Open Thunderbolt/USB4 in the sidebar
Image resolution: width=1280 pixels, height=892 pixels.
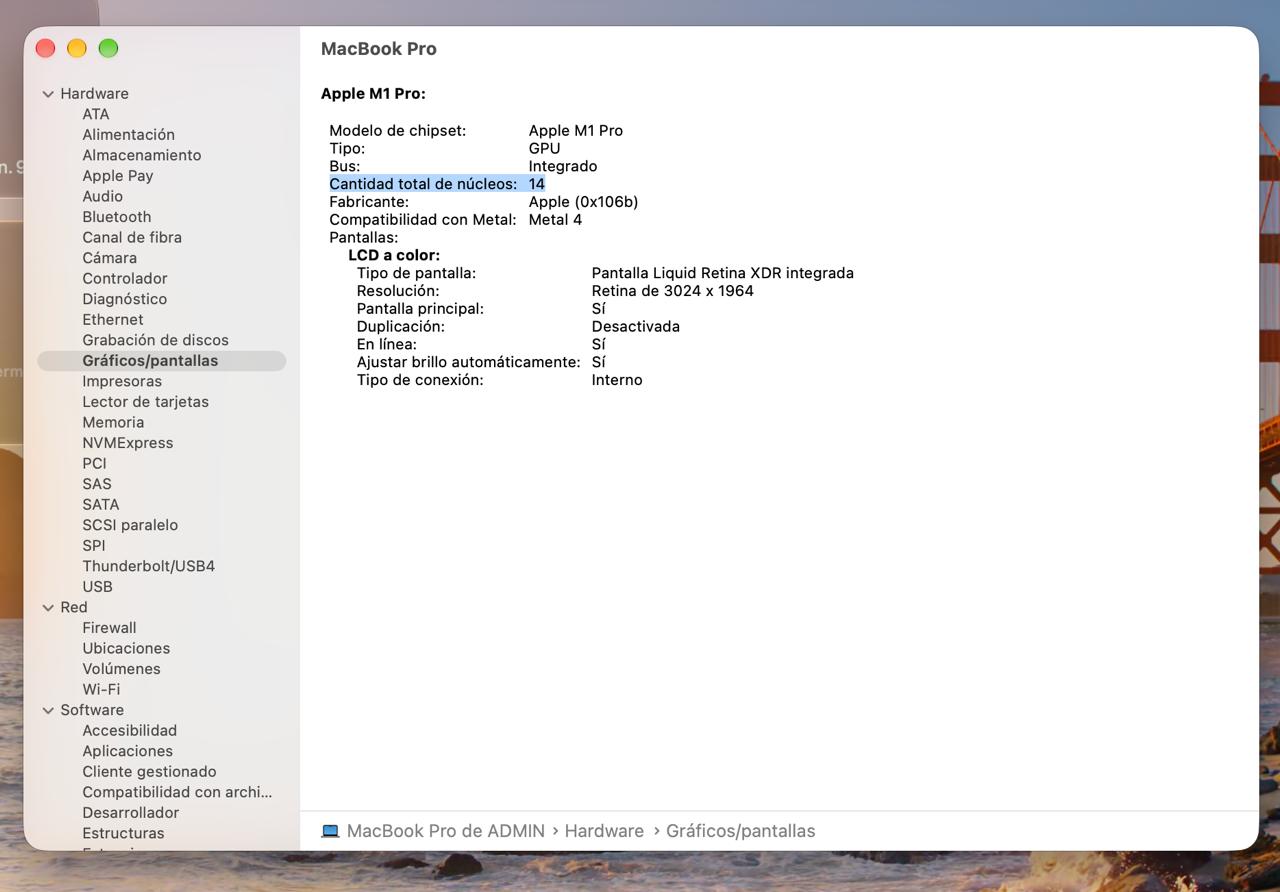pyautogui.click(x=148, y=566)
